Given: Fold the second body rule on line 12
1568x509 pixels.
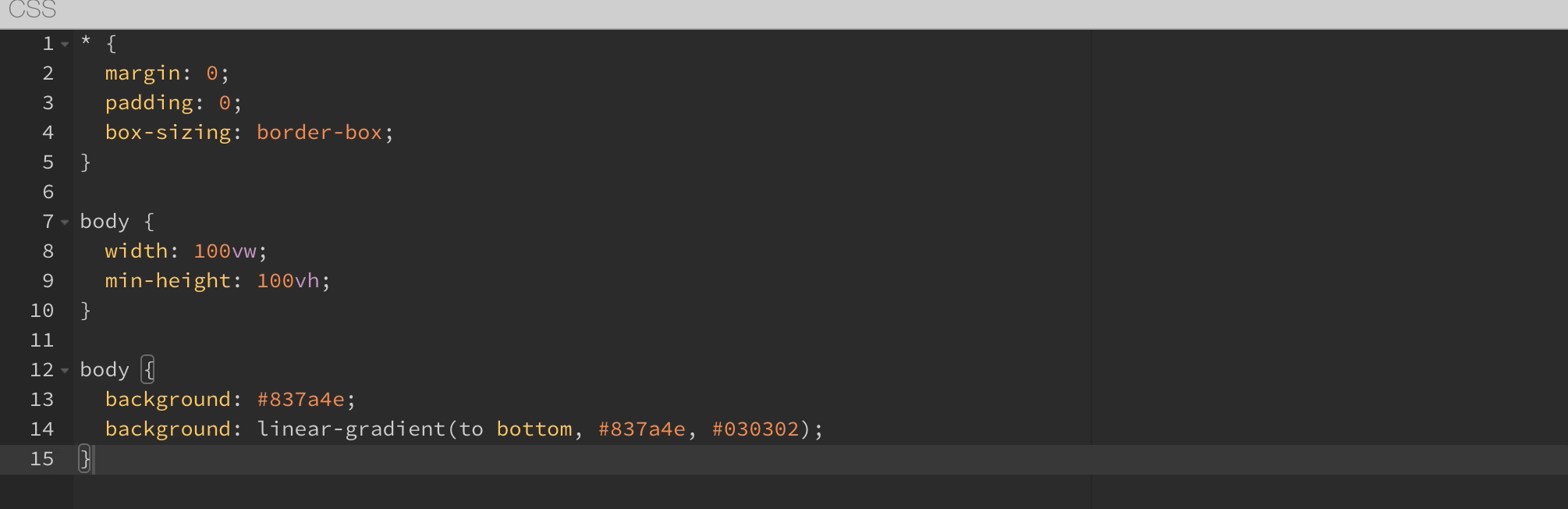Looking at the screenshot, I should [65, 371].
